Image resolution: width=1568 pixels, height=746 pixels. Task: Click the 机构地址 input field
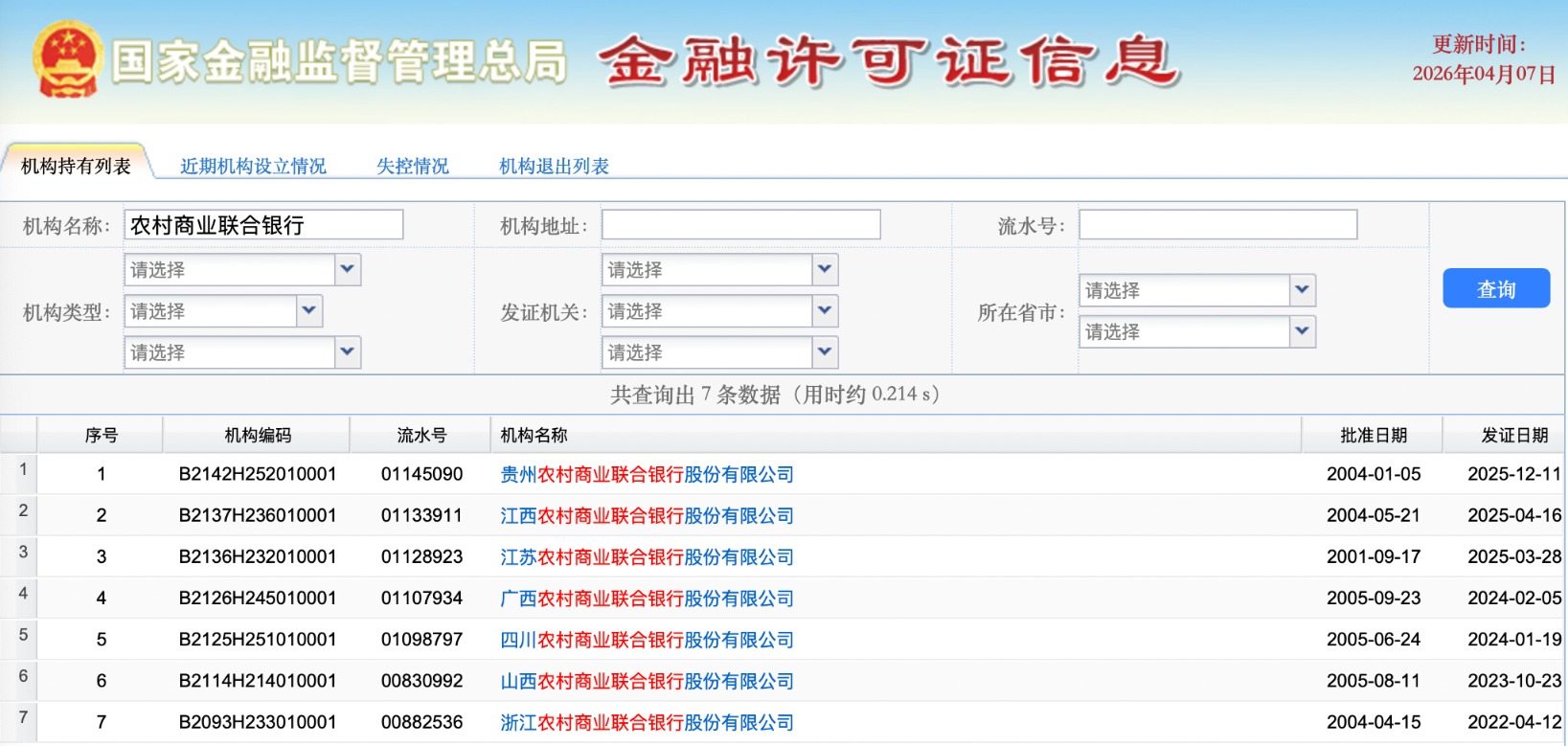pyautogui.click(x=740, y=225)
